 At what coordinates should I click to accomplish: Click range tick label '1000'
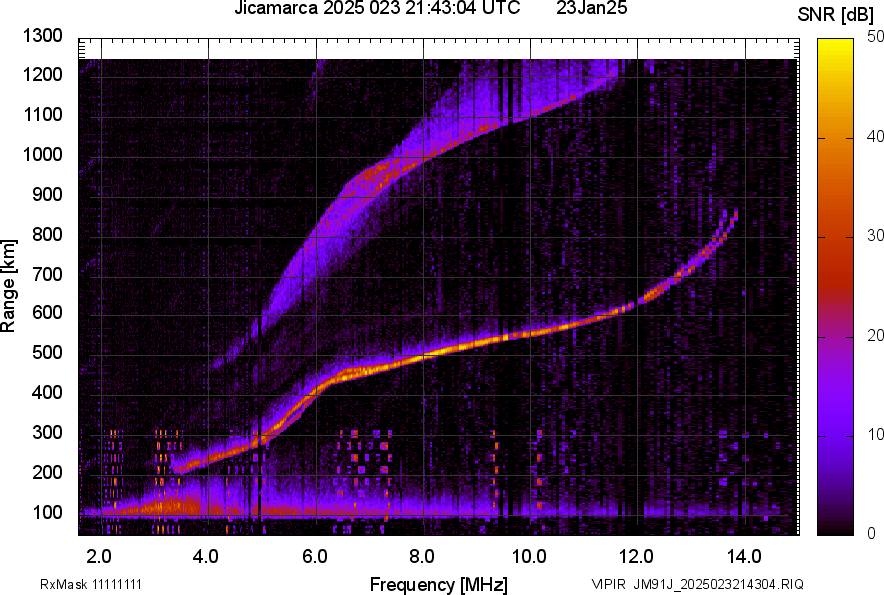tap(43, 154)
